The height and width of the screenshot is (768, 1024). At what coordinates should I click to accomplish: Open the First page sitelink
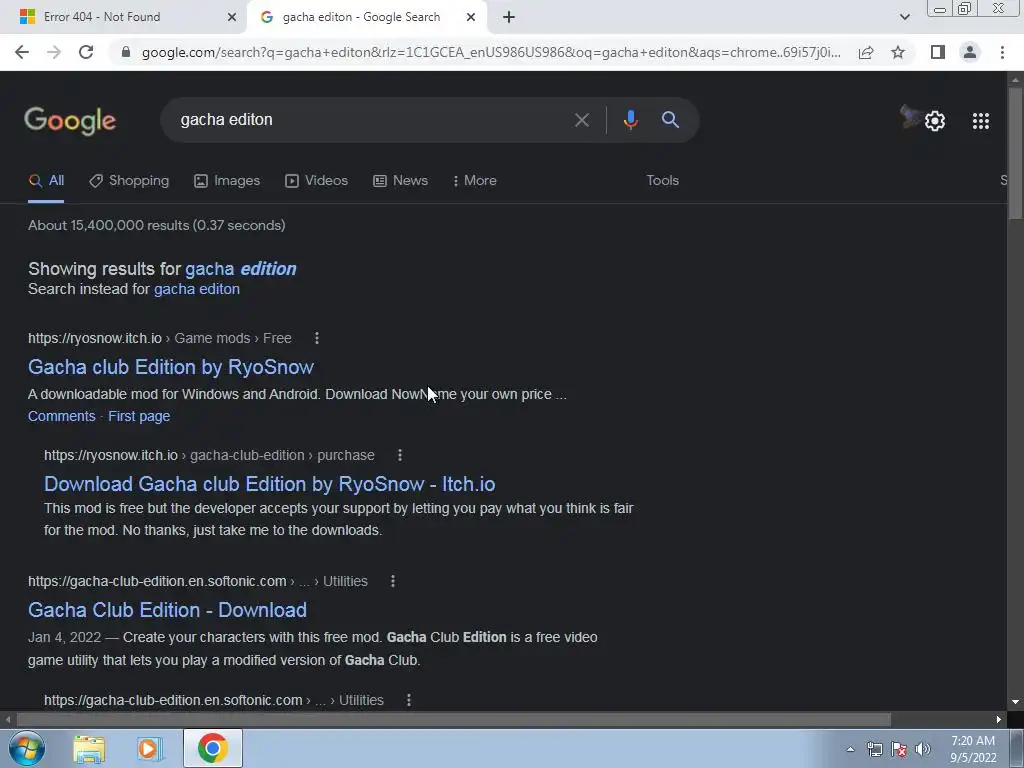139,417
